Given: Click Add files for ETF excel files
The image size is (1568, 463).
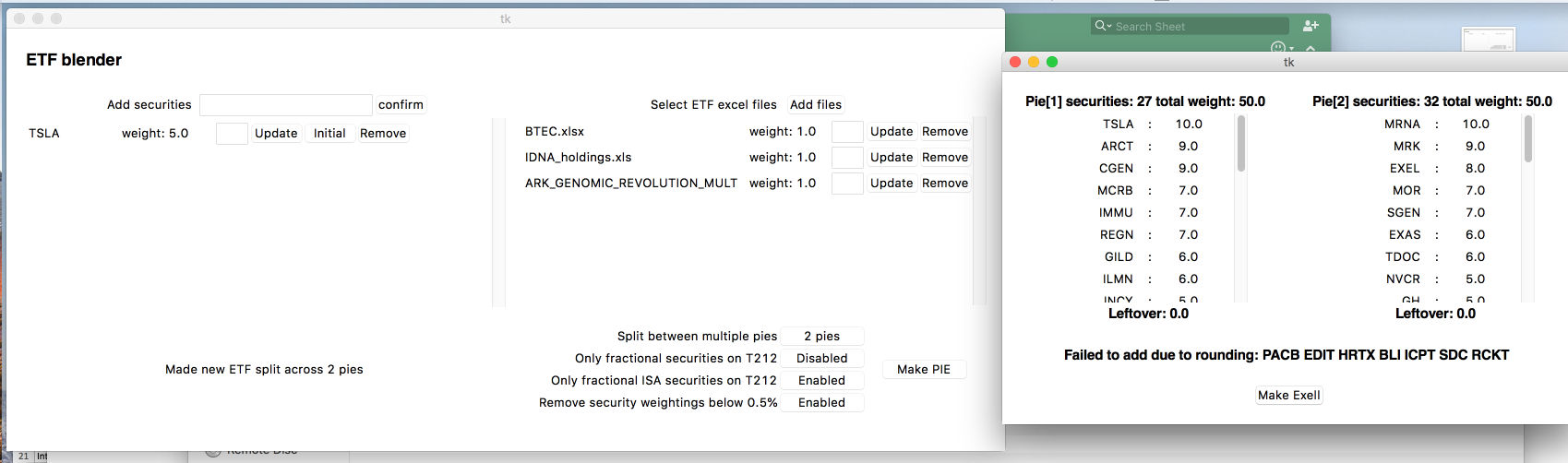Looking at the screenshot, I should click(x=816, y=104).
